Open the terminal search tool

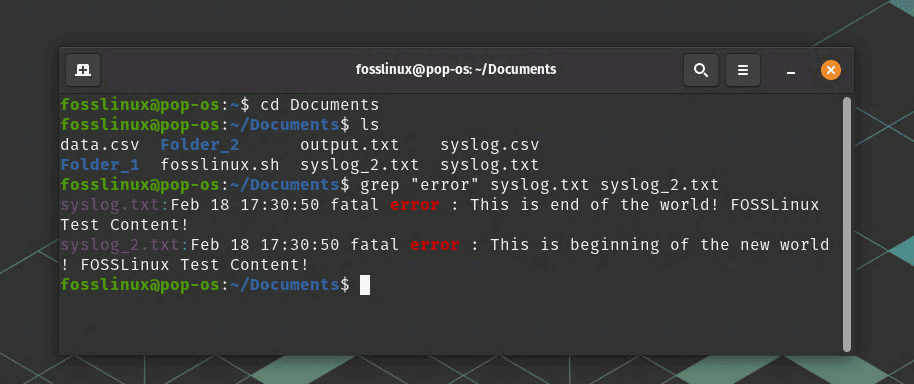pyautogui.click(x=701, y=70)
